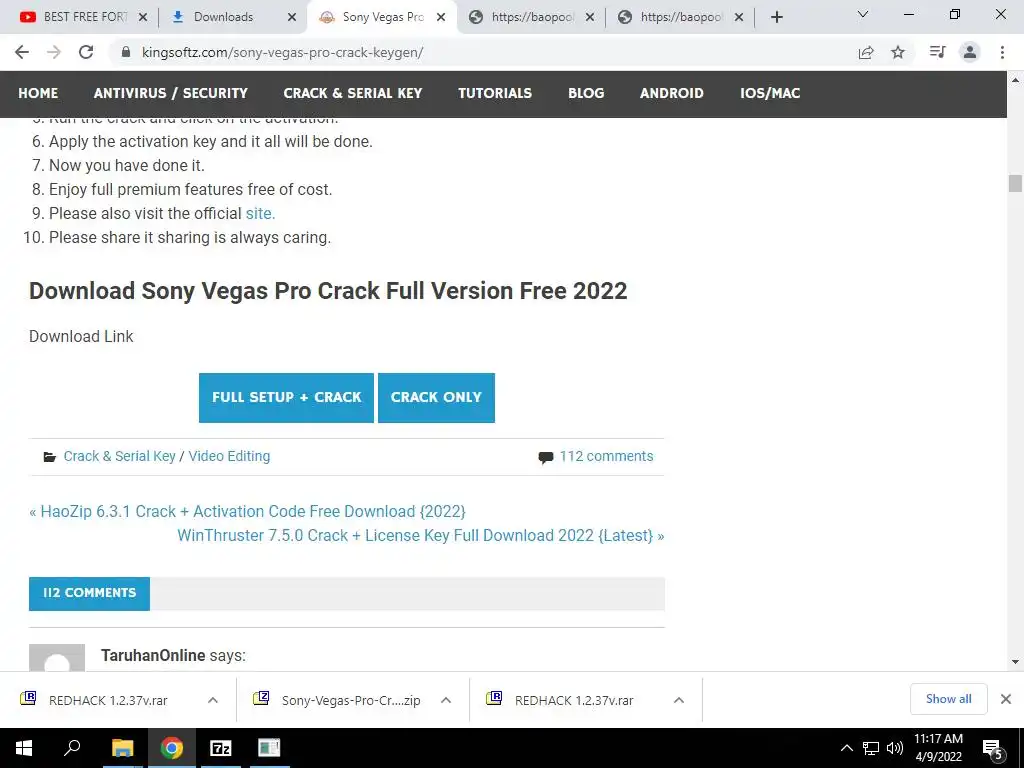Open the media control icon in toolbar
The width and height of the screenshot is (1024, 768).
coord(937,52)
